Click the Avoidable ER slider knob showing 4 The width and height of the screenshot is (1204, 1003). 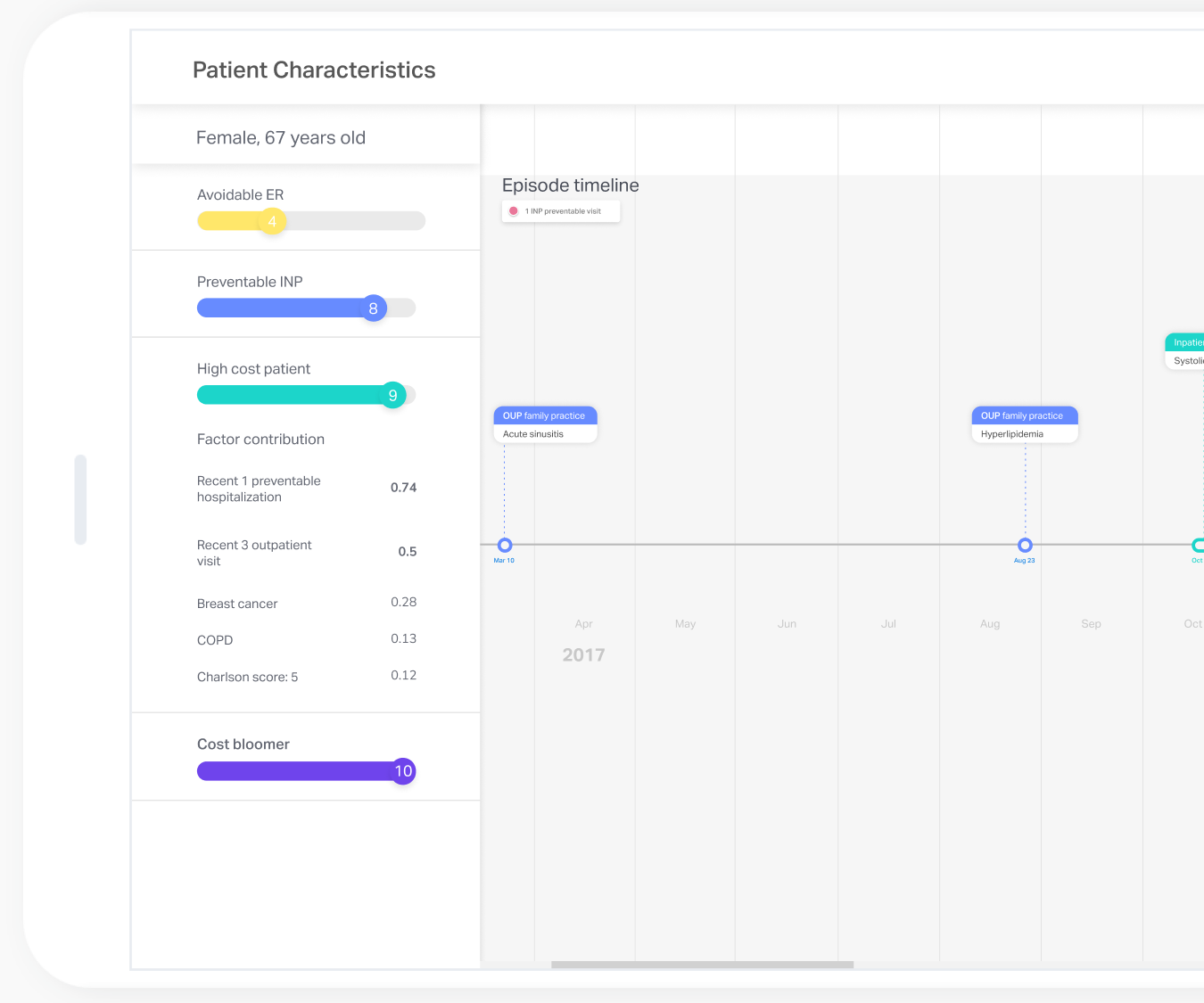click(272, 221)
